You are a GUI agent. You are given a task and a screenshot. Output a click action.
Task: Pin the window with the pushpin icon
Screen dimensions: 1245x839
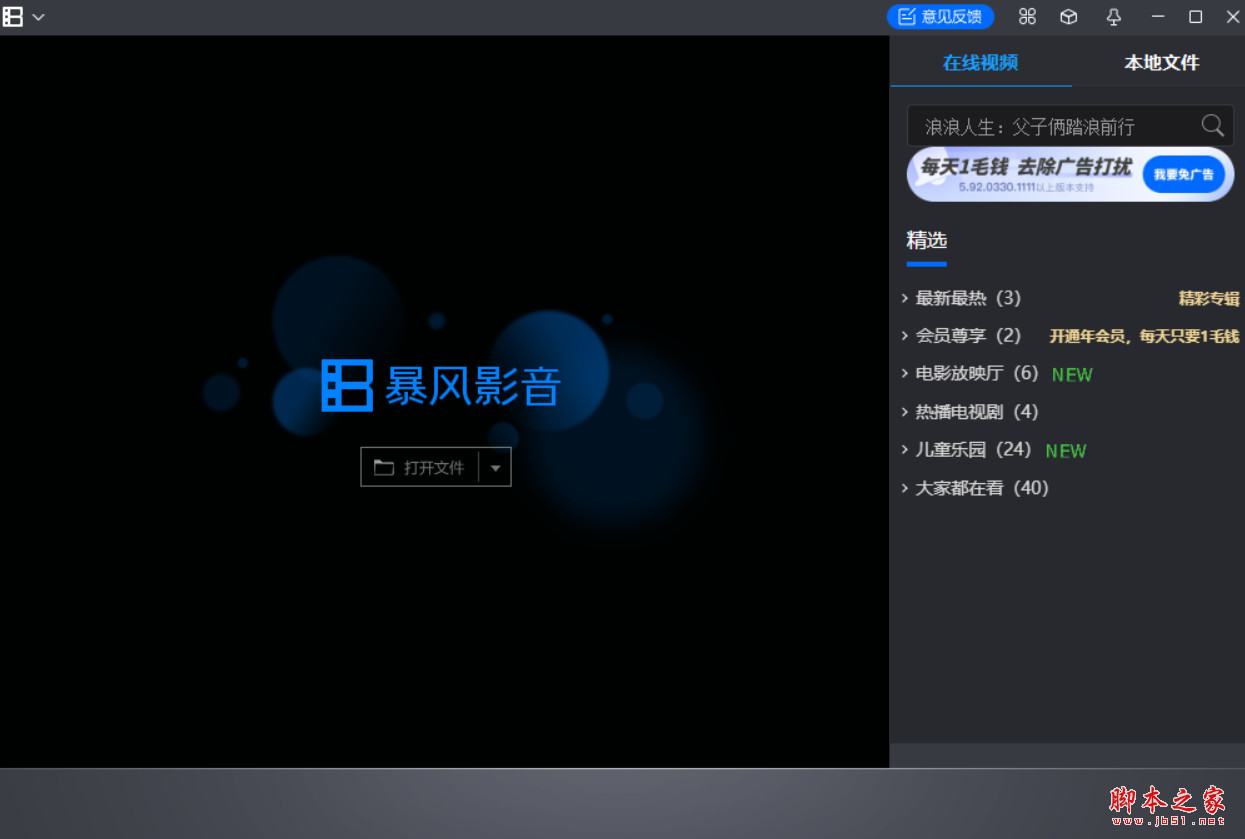[x=1113, y=16]
